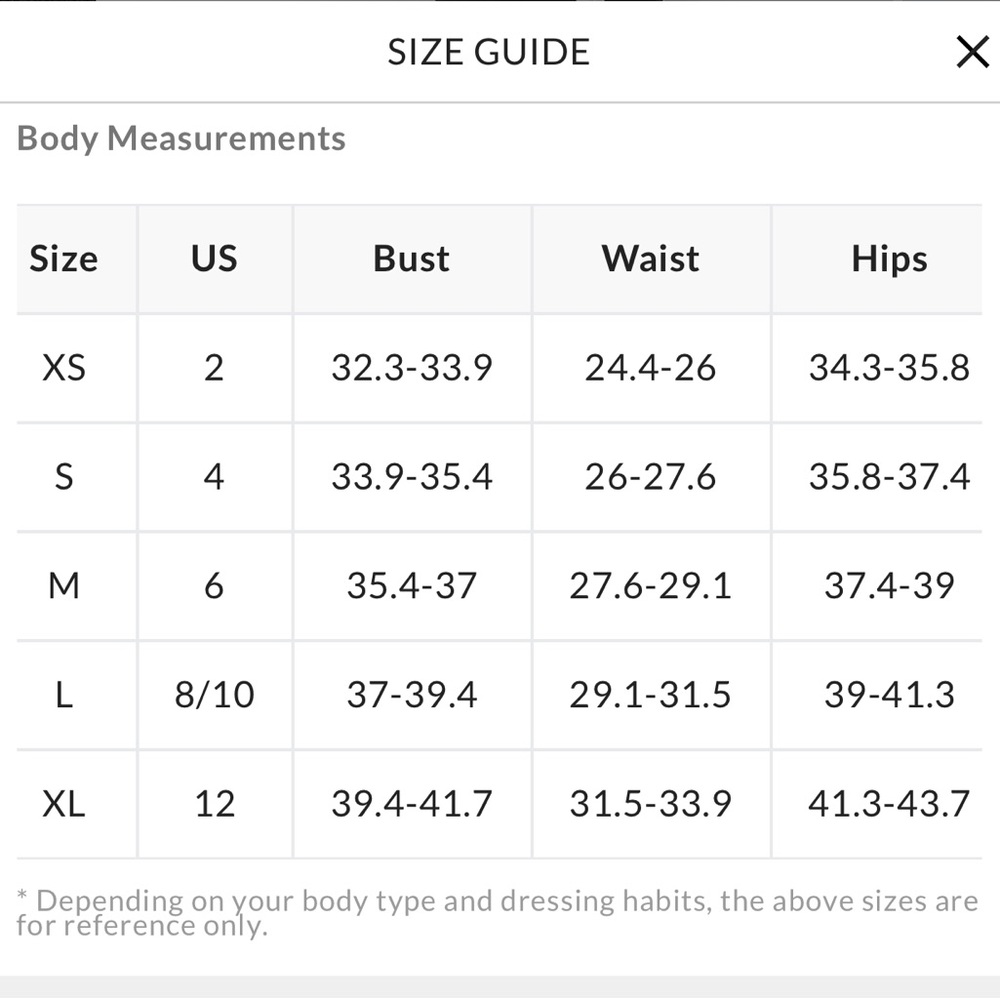Select the XS size row label
Screen dimensions: 1000x1000
point(64,368)
